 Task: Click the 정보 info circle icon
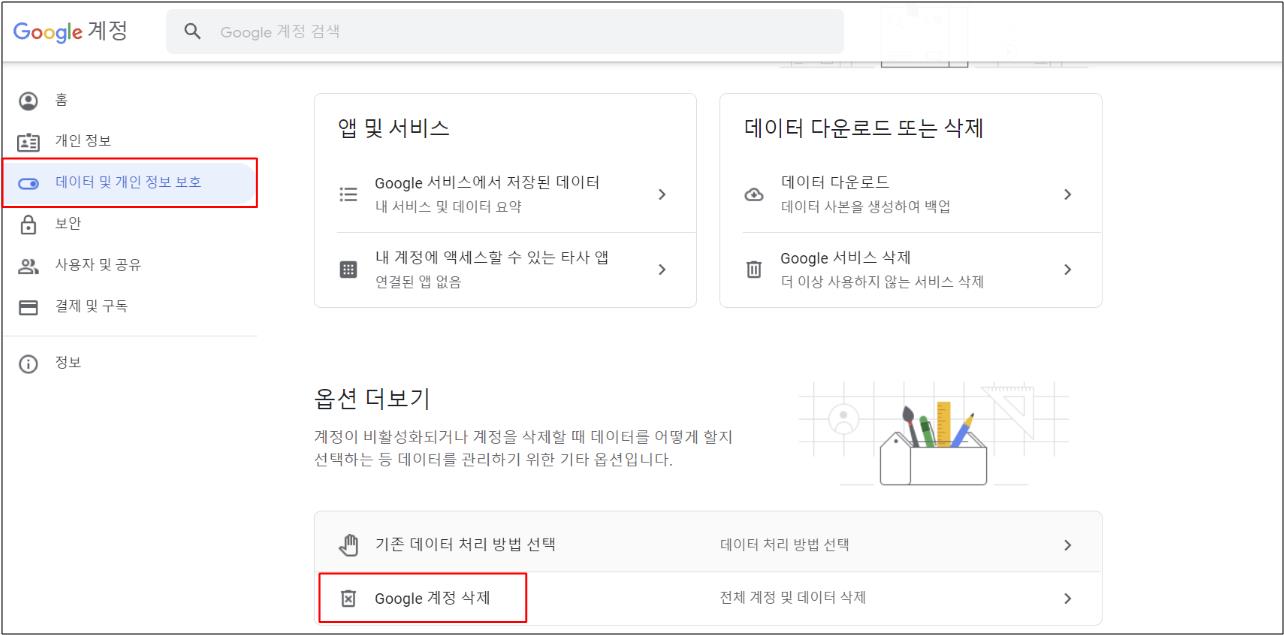click(29, 364)
